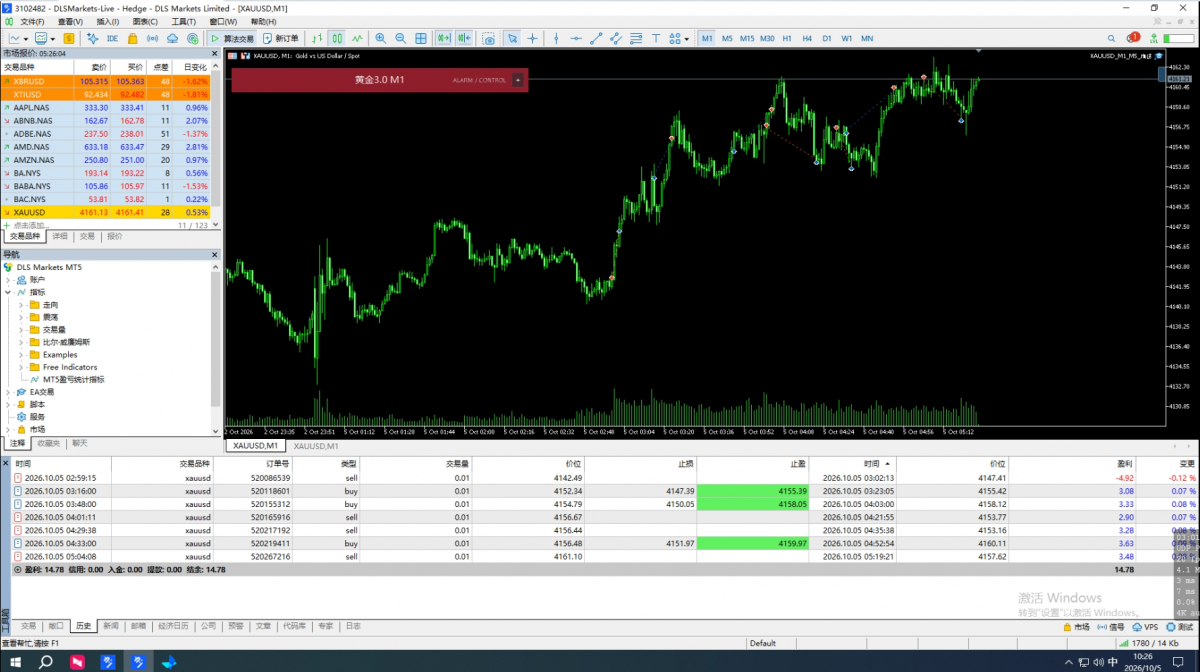Expand the Examples folder

tap(21, 355)
